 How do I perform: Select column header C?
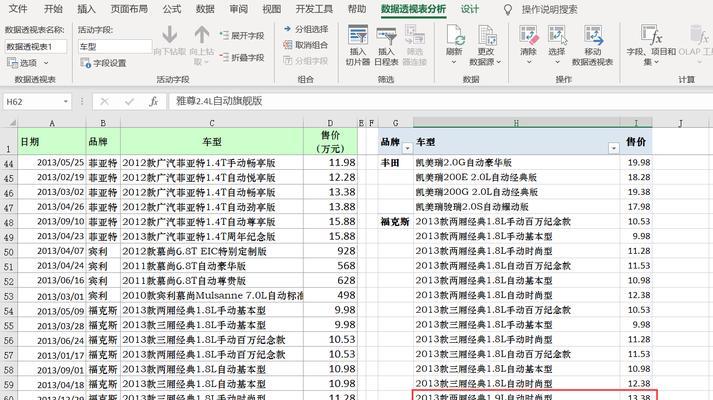pos(212,123)
